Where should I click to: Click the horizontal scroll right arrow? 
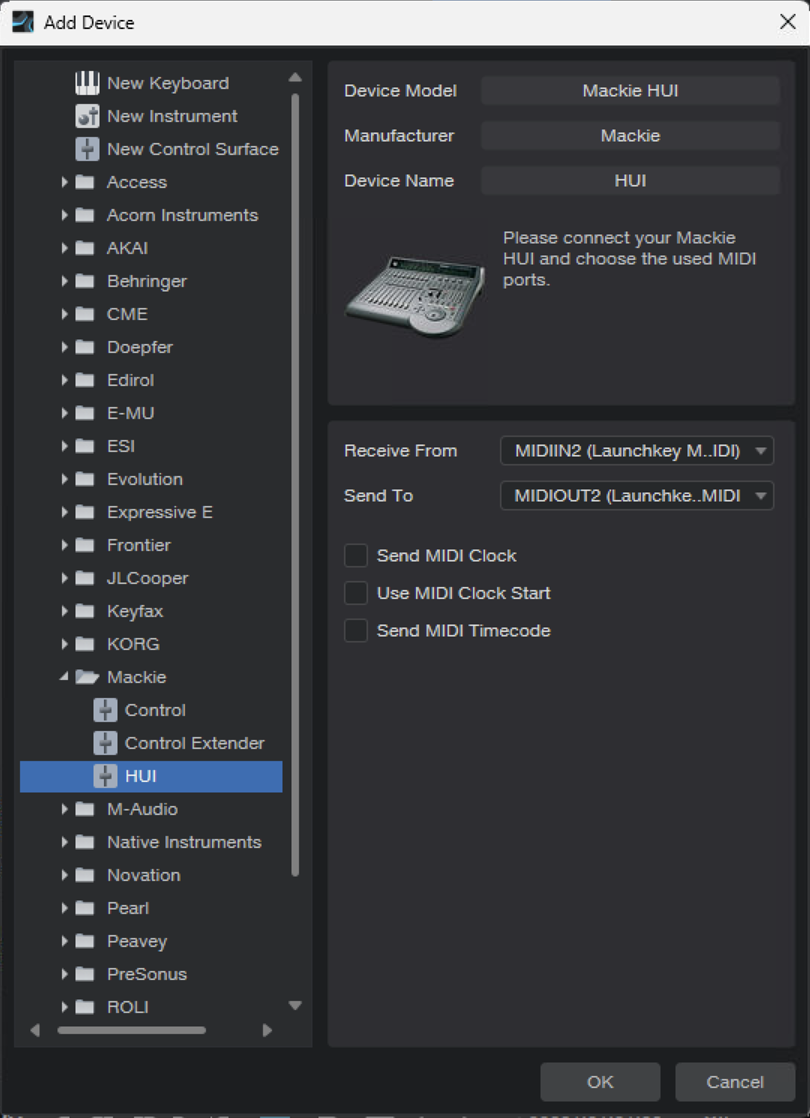click(267, 1030)
